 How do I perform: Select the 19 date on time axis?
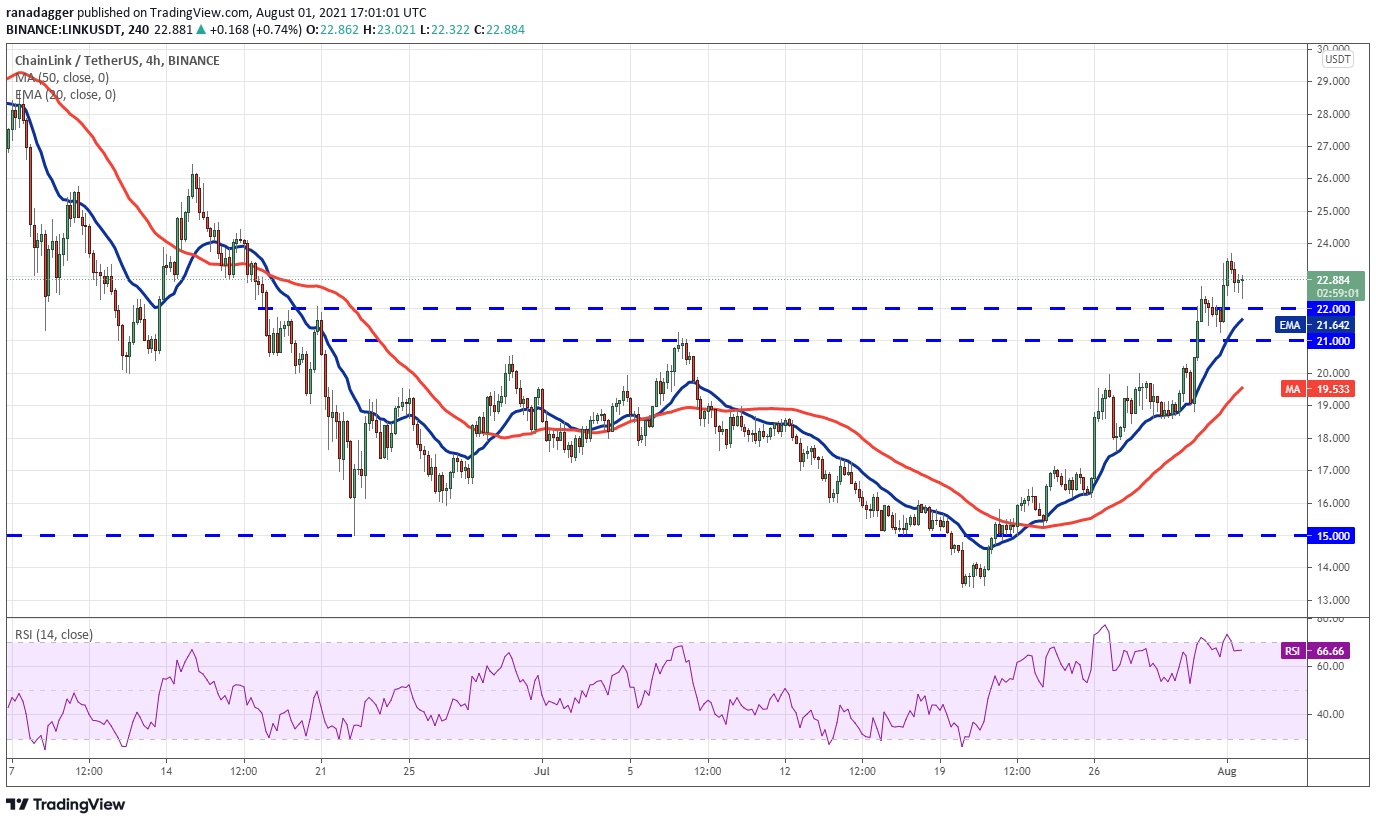pyautogui.click(x=939, y=772)
